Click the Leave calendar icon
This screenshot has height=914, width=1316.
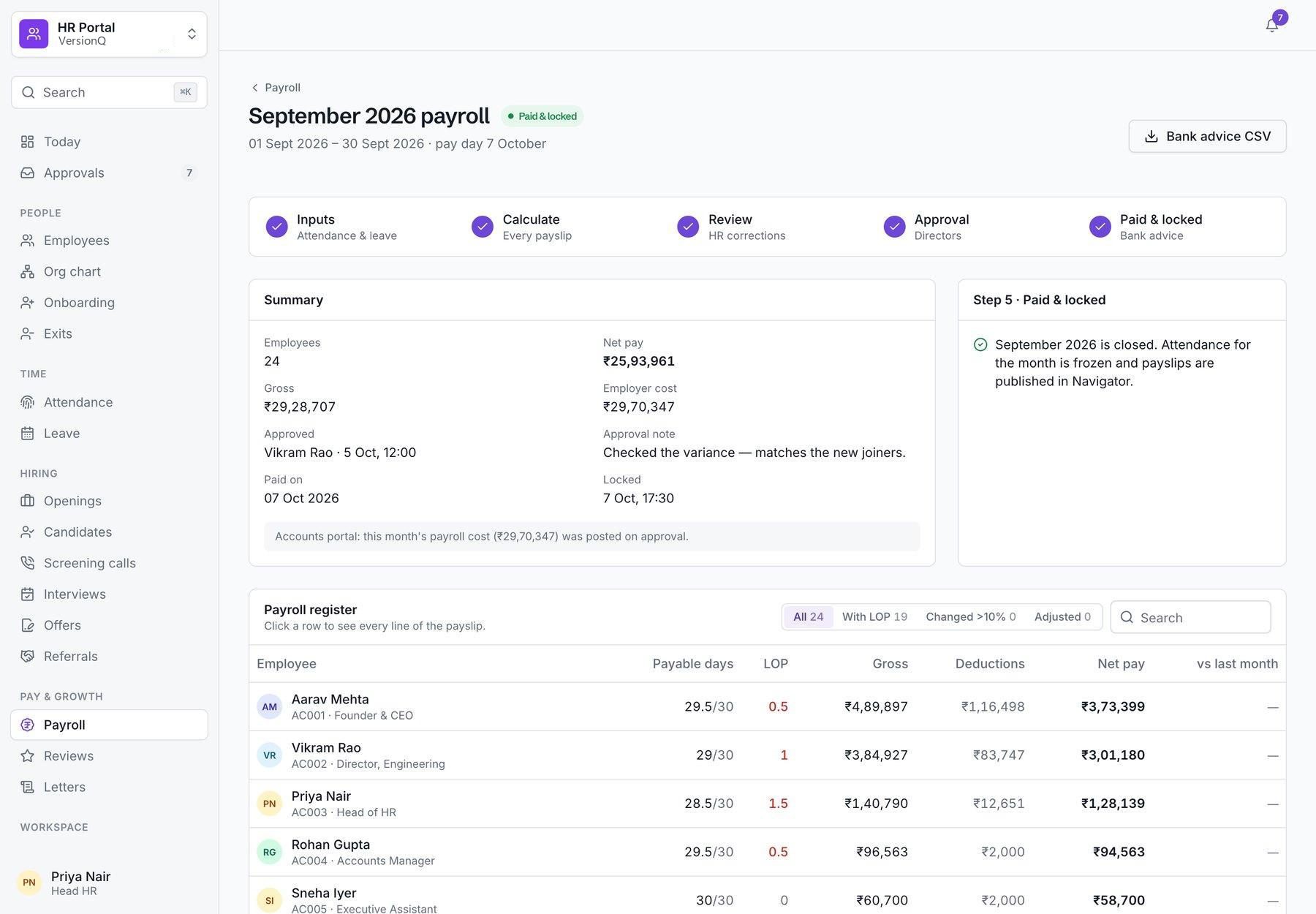28,433
